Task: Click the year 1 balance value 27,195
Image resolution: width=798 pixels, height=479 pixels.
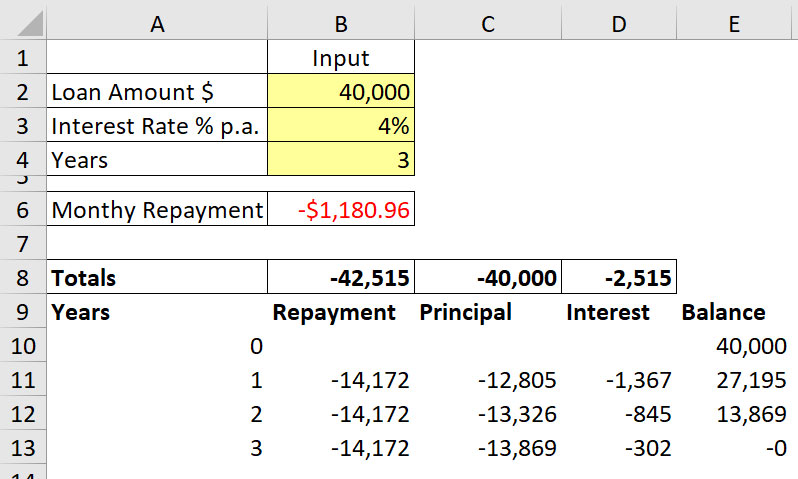Action: coord(736,380)
